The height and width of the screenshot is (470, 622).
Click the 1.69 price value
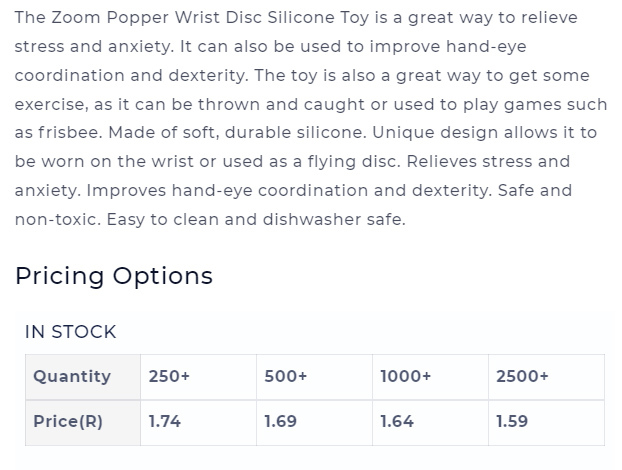280,422
